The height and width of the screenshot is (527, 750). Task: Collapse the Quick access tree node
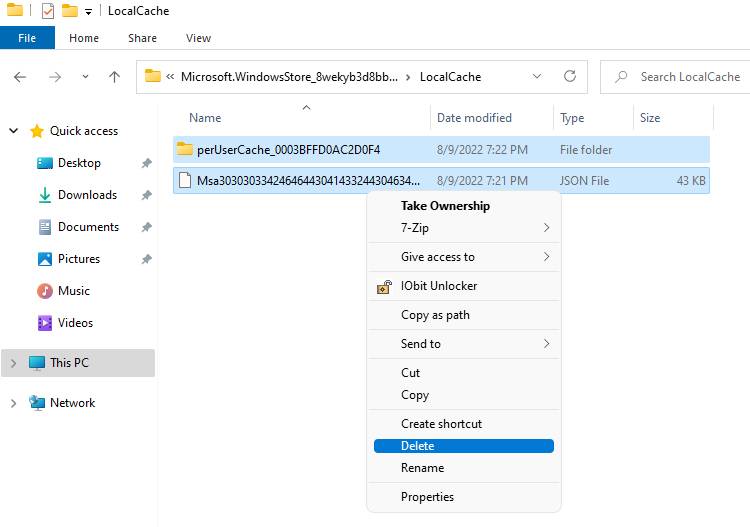click(x=13, y=131)
